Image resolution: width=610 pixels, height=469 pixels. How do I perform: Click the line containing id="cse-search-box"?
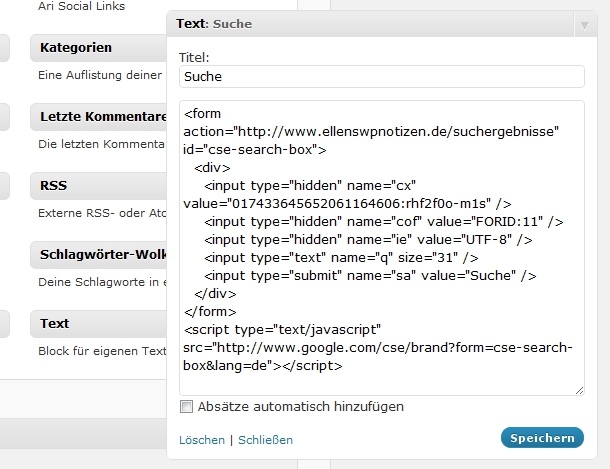coord(255,149)
